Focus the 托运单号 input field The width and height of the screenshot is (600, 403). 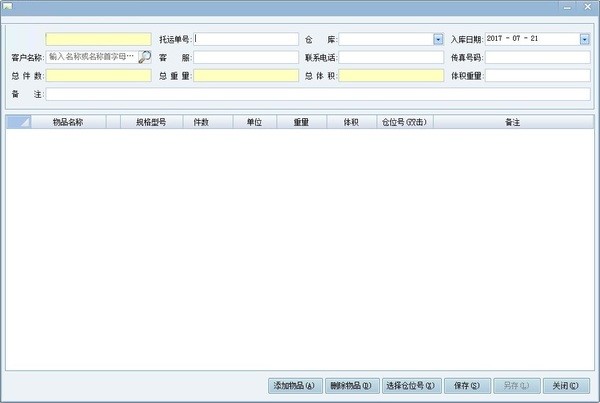[246, 39]
